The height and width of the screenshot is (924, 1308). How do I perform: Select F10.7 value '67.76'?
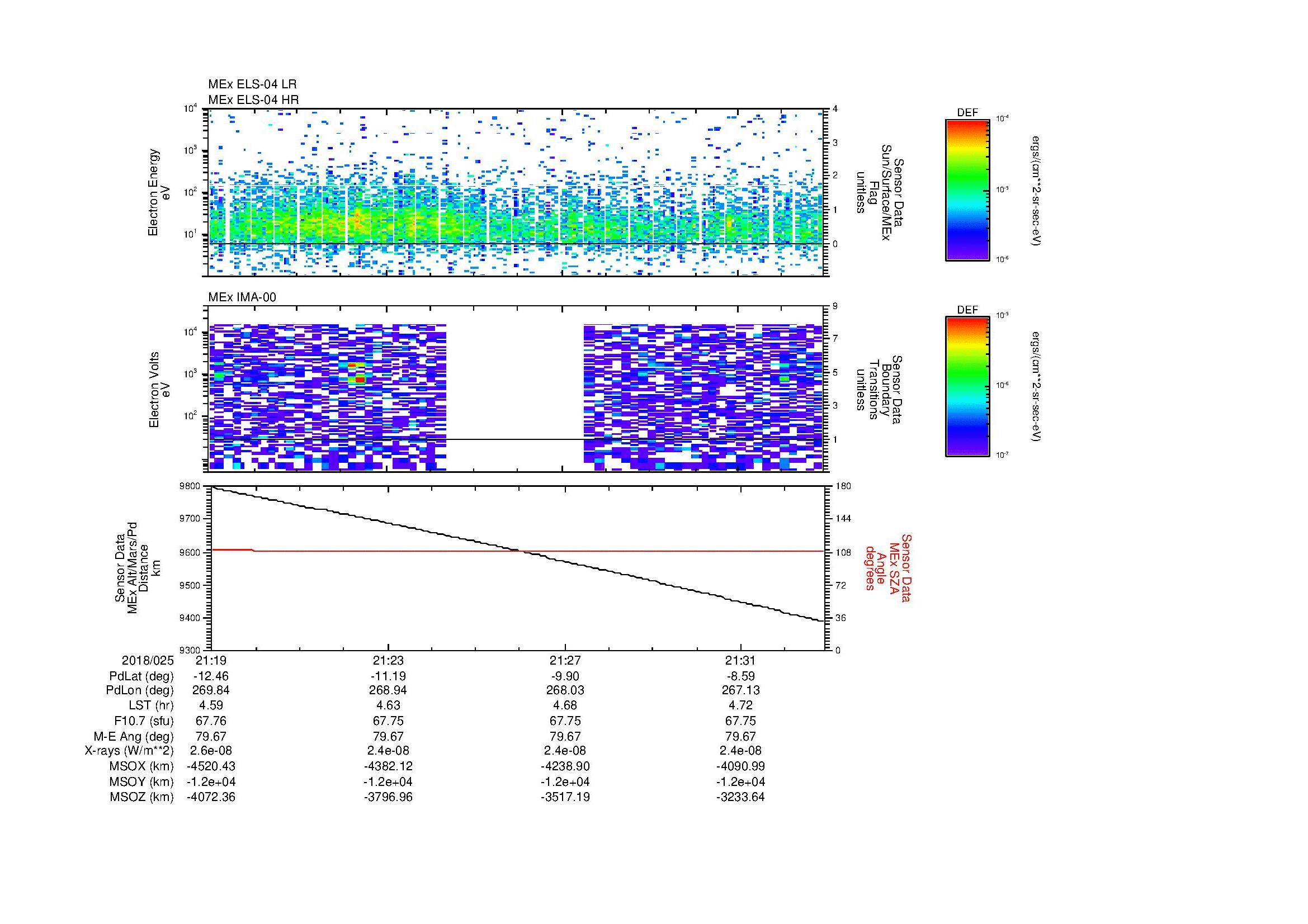(x=211, y=721)
